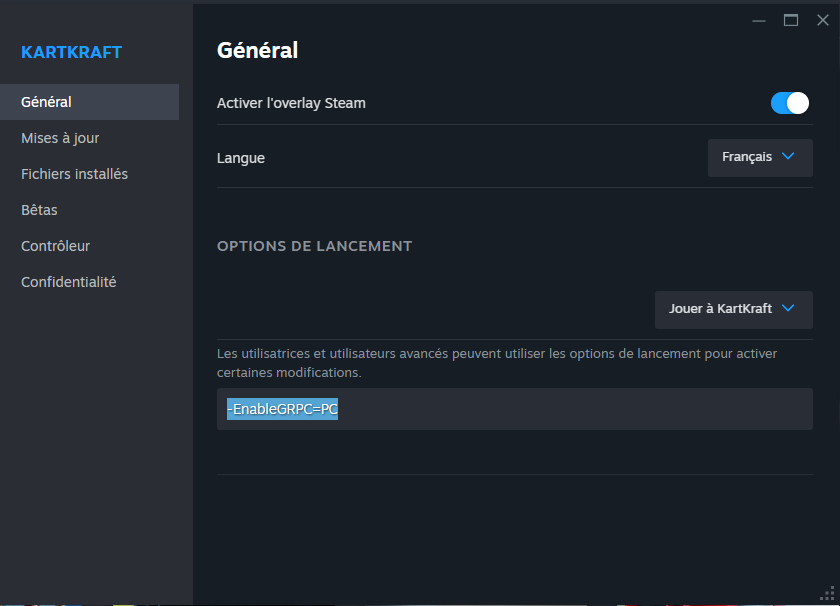This screenshot has height=606, width=840.
Task: Click the launch options description text
Action: (497, 363)
